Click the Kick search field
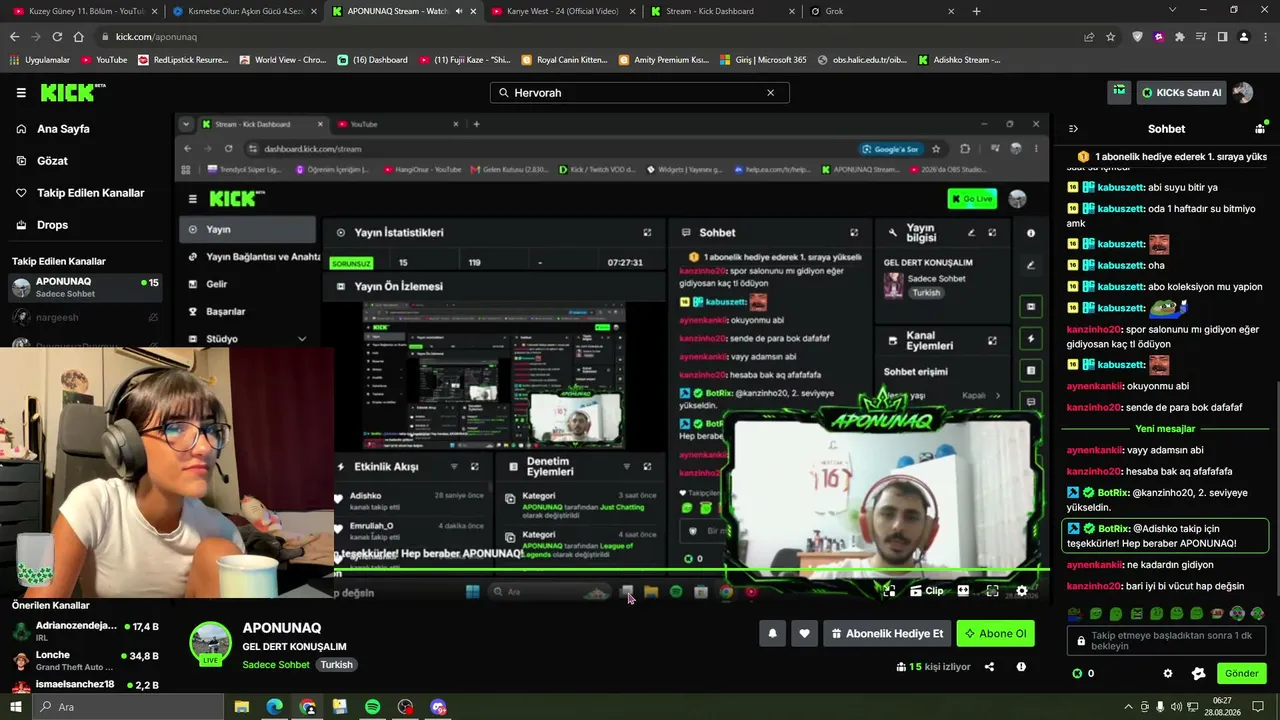The image size is (1280, 720). coord(639,93)
